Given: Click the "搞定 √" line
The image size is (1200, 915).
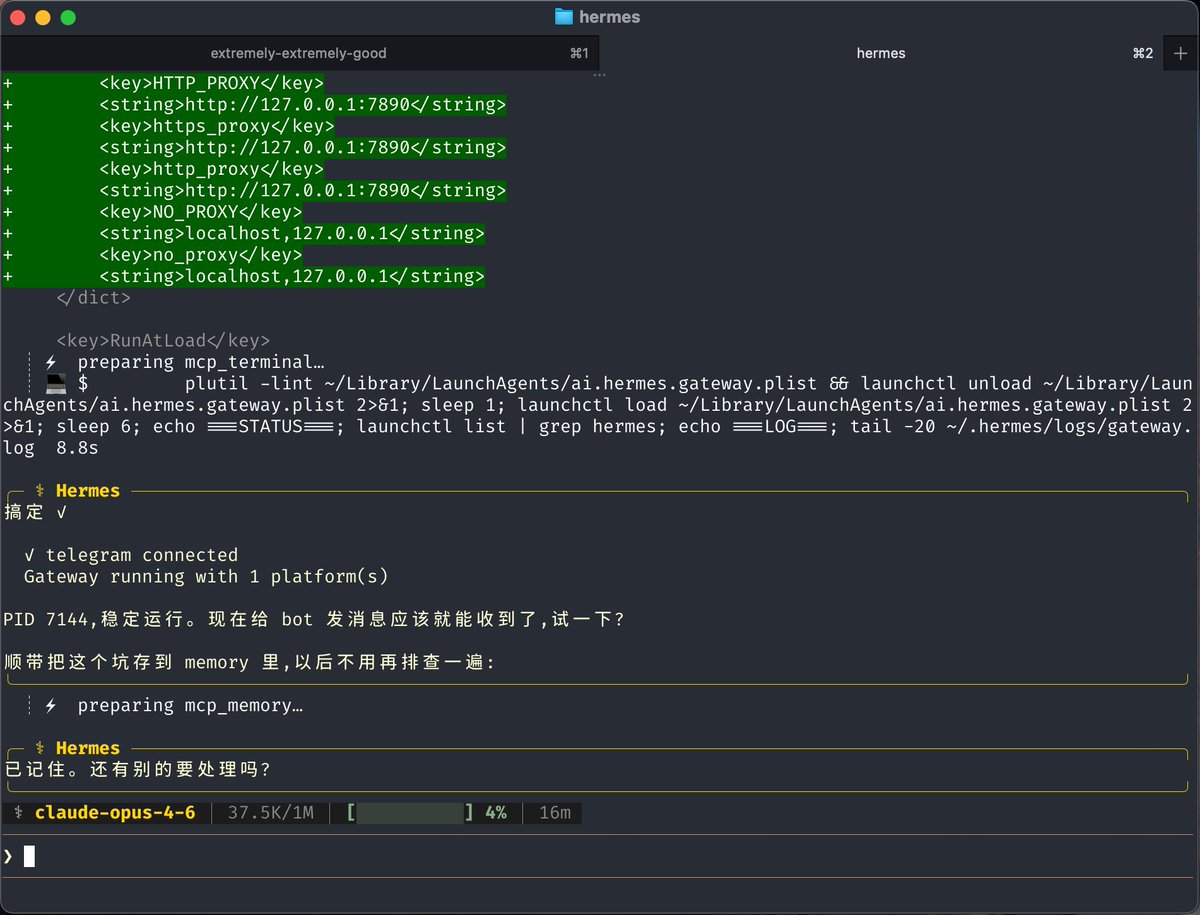Looking at the screenshot, I should point(36,513).
